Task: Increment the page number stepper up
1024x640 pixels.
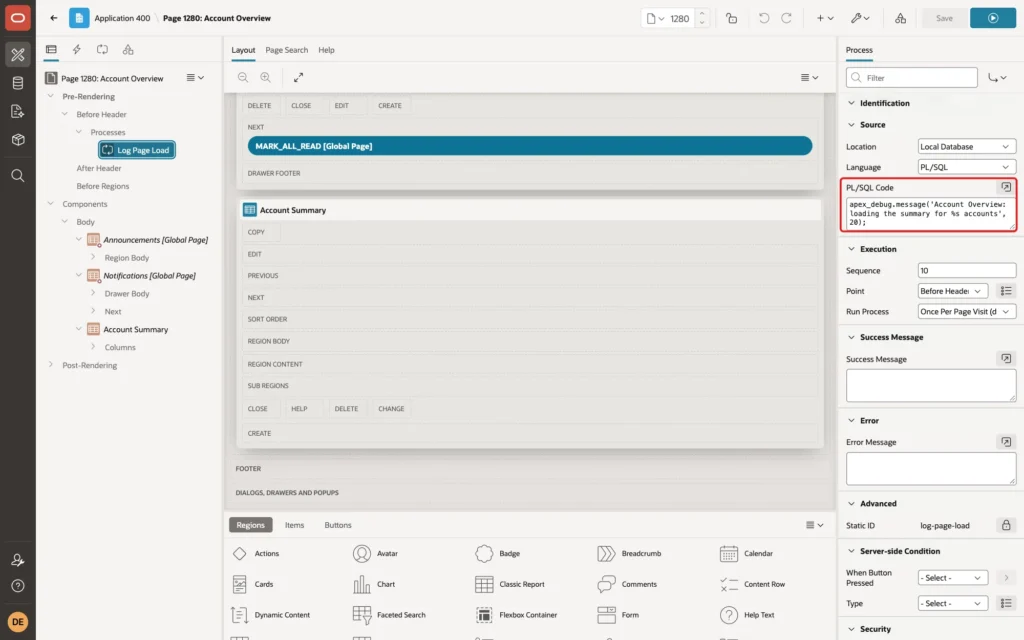Action: (x=702, y=13)
